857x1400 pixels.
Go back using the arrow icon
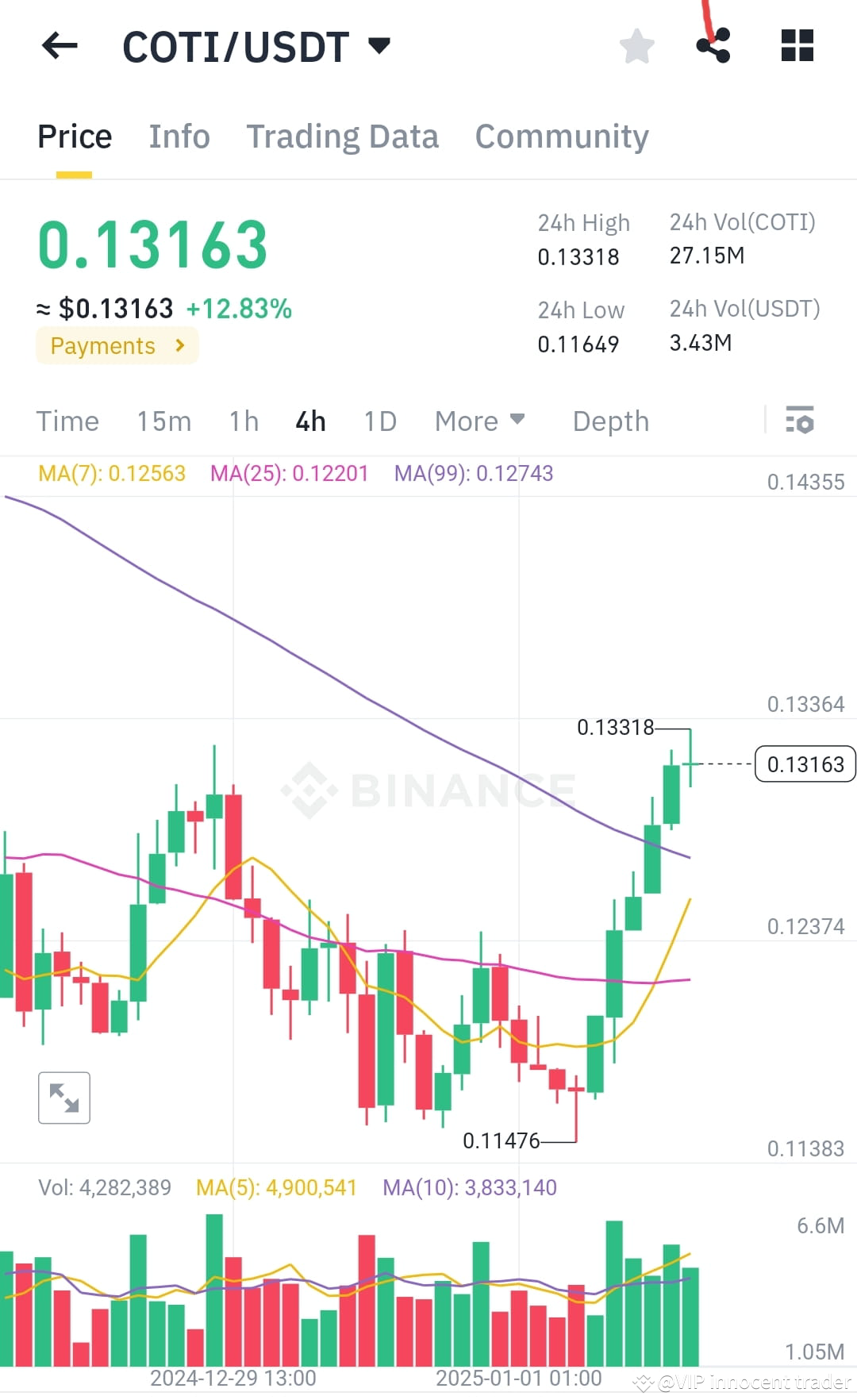coord(58,45)
